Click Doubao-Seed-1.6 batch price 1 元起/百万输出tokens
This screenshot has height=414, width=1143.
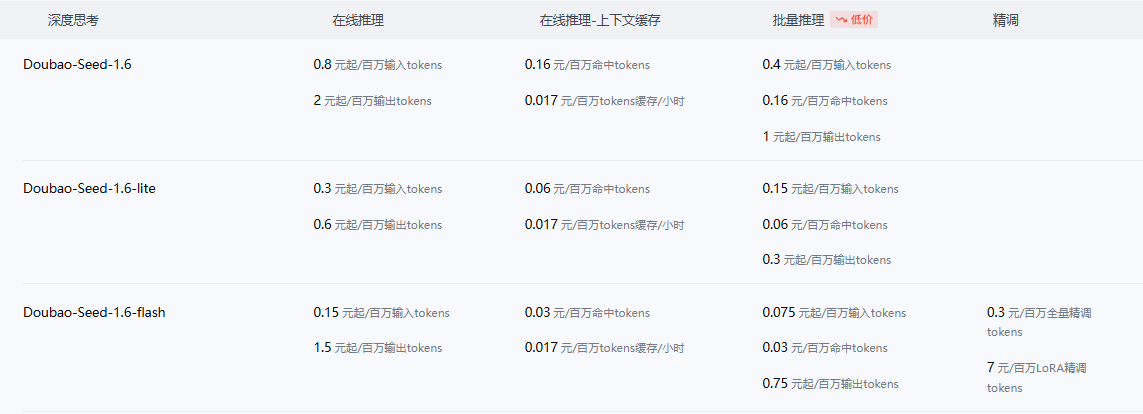[x=822, y=136]
